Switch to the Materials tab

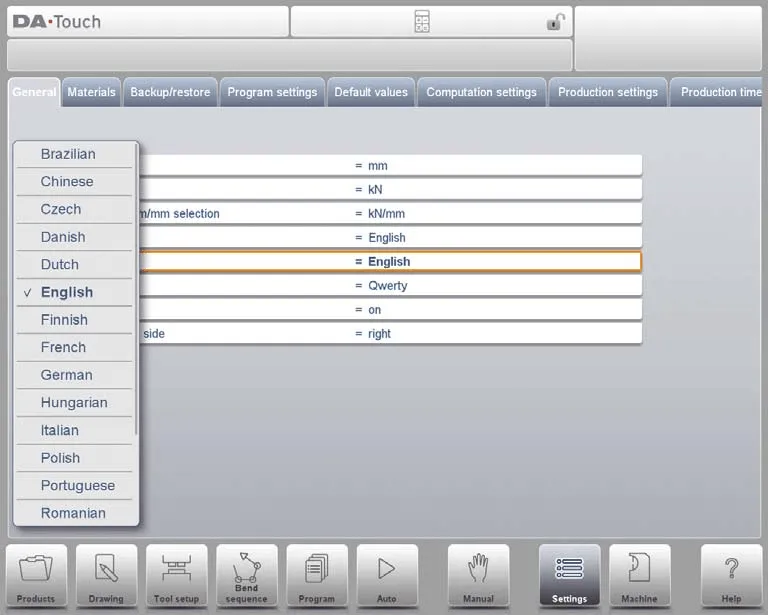91,92
